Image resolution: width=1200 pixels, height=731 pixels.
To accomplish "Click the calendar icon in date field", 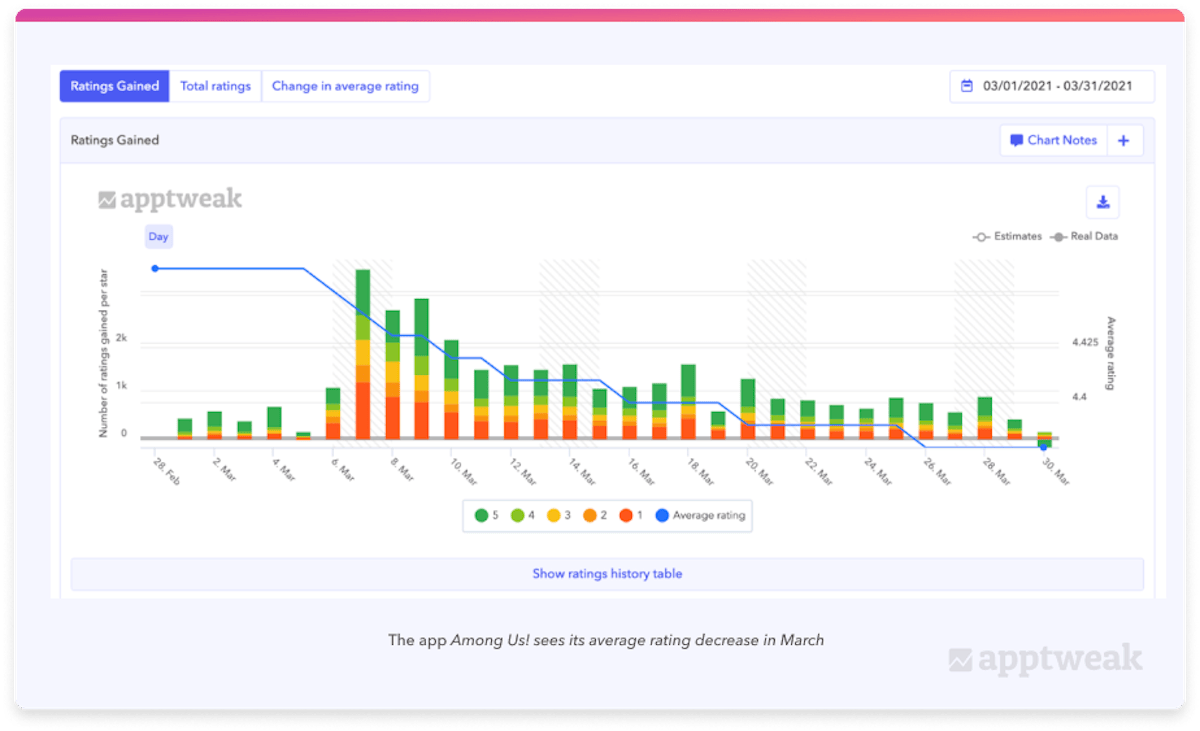I will coord(967,86).
